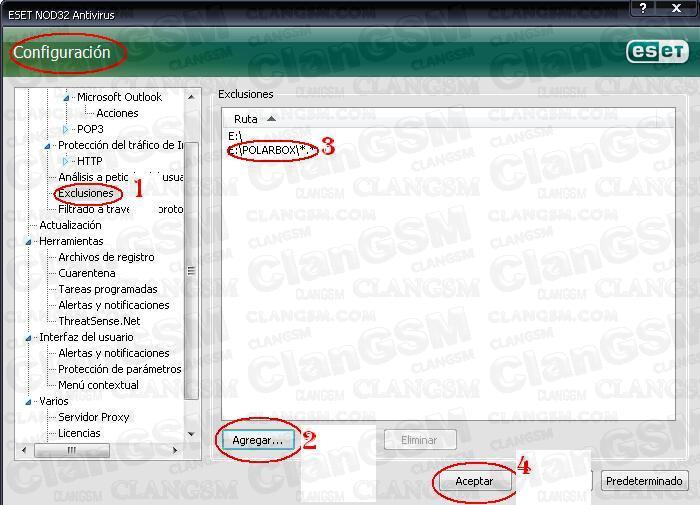Select Tareas programadas

point(108,289)
